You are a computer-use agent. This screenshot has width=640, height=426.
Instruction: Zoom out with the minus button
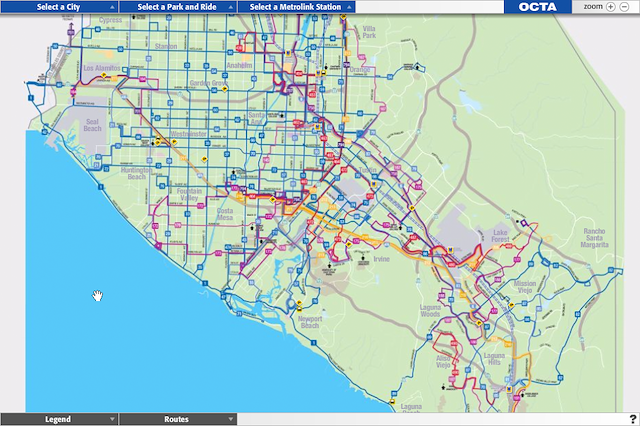pos(623,6)
